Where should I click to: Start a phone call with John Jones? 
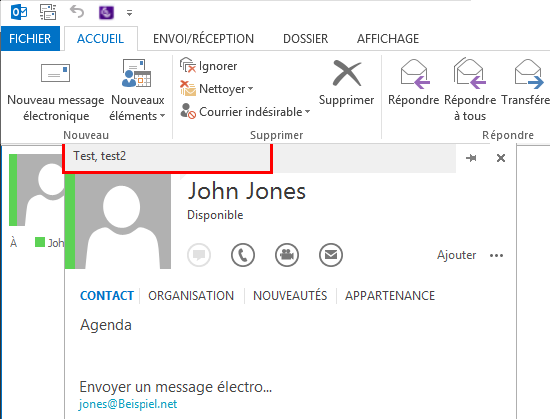[243, 255]
